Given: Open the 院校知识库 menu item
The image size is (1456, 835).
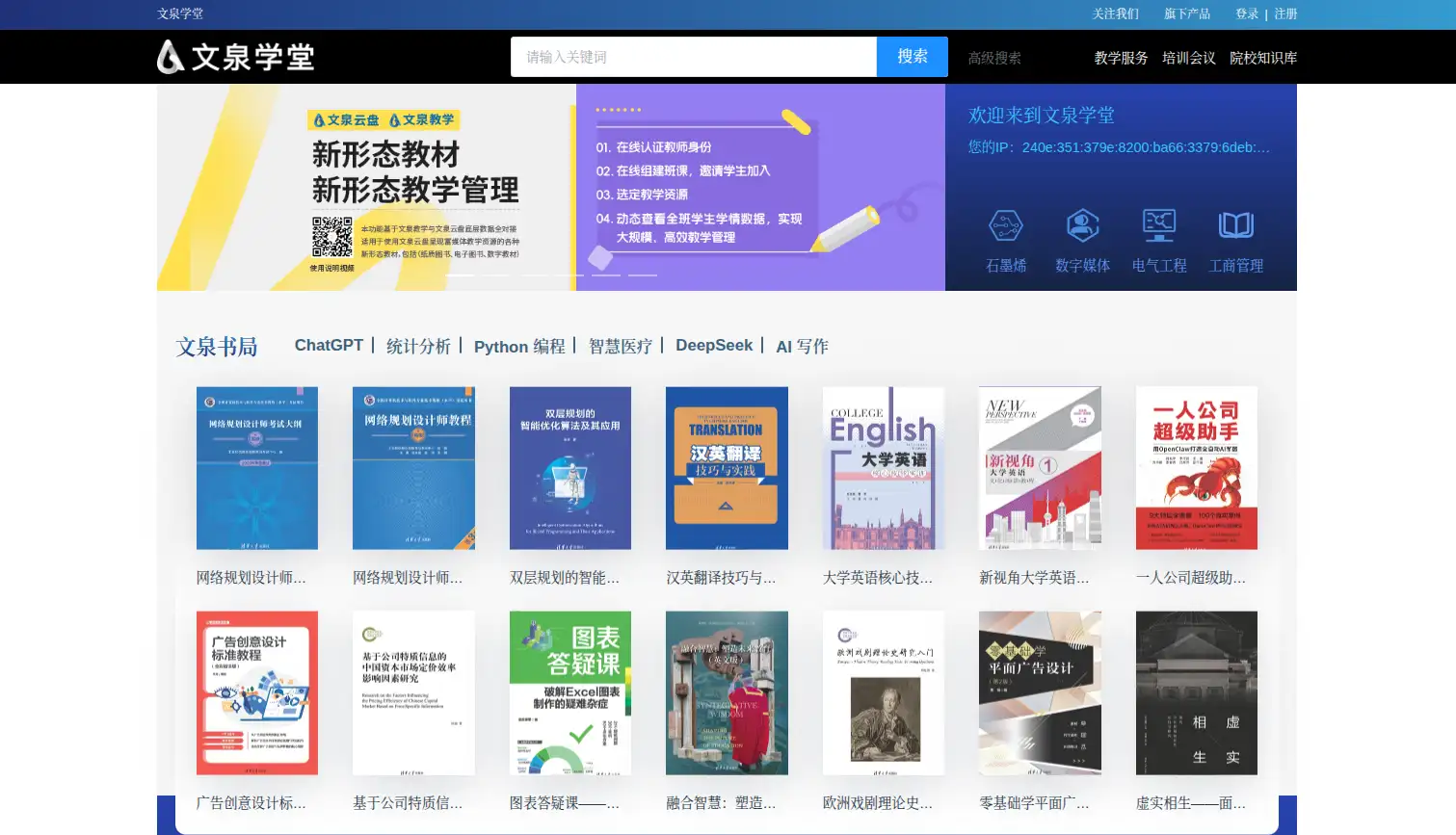Looking at the screenshot, I should (x=1263, y=58).
